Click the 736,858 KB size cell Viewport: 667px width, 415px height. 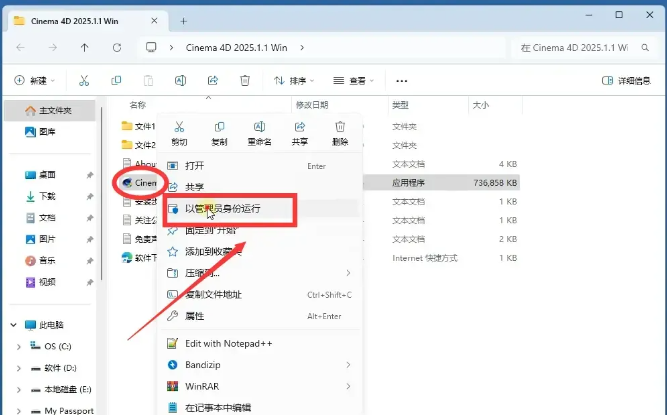click(495, 183)
